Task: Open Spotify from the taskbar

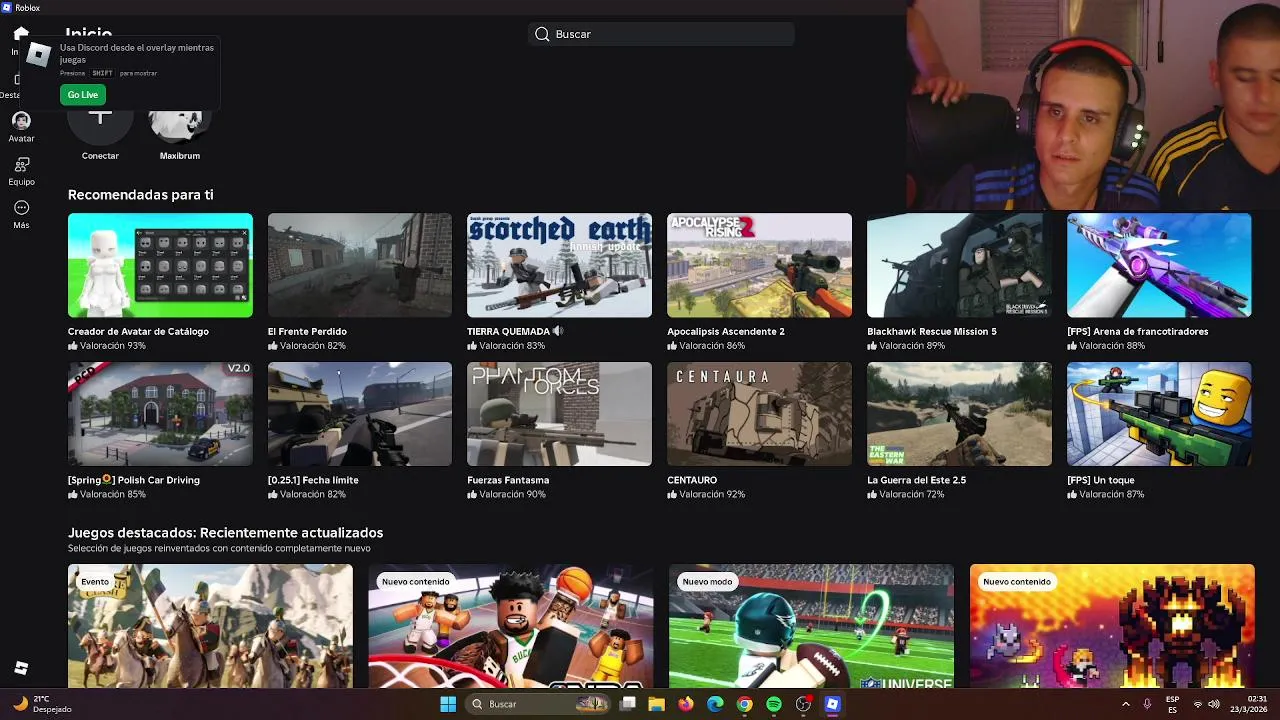Action: pos(774,704)
